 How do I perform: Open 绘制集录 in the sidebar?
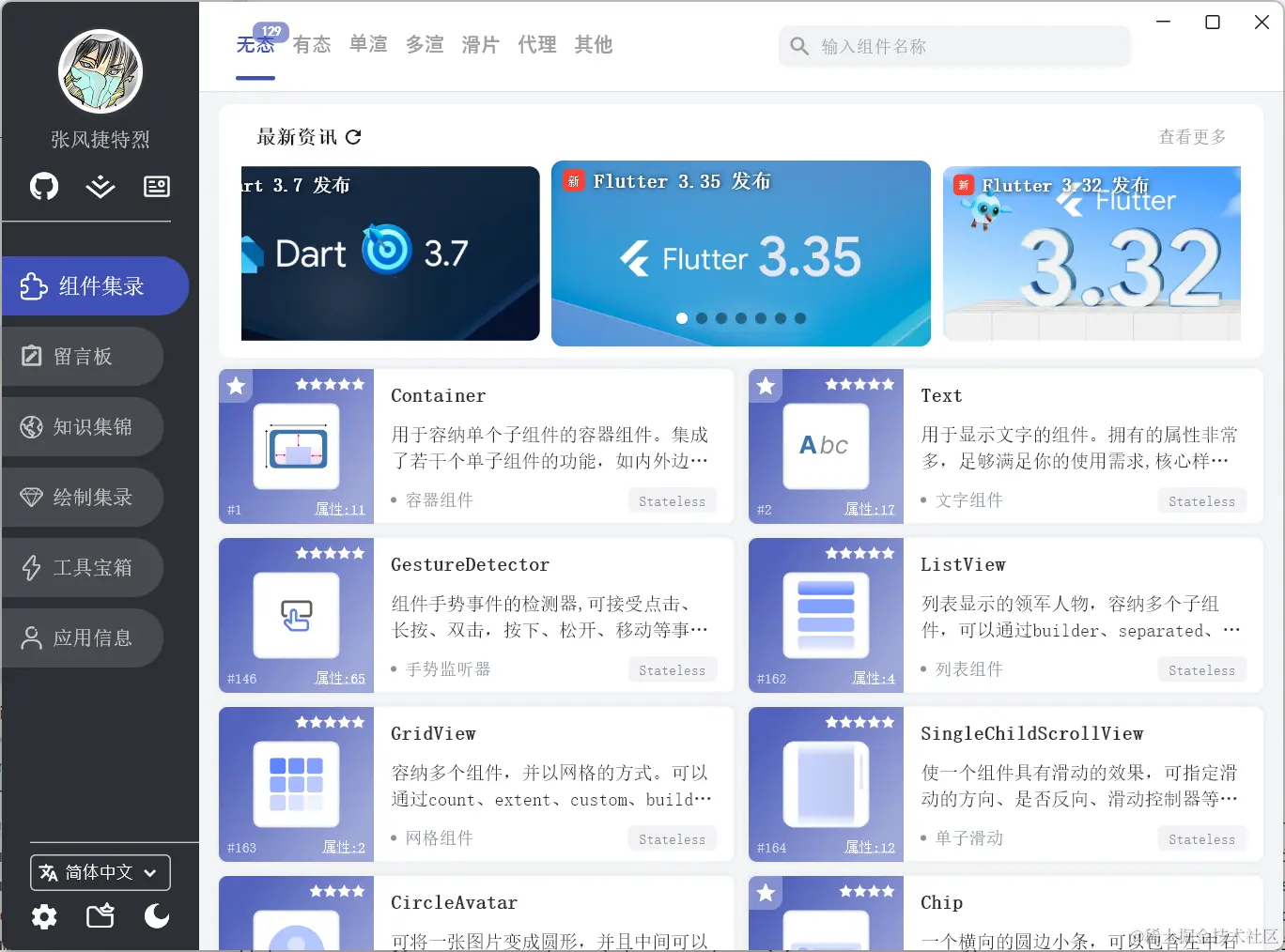83,497
